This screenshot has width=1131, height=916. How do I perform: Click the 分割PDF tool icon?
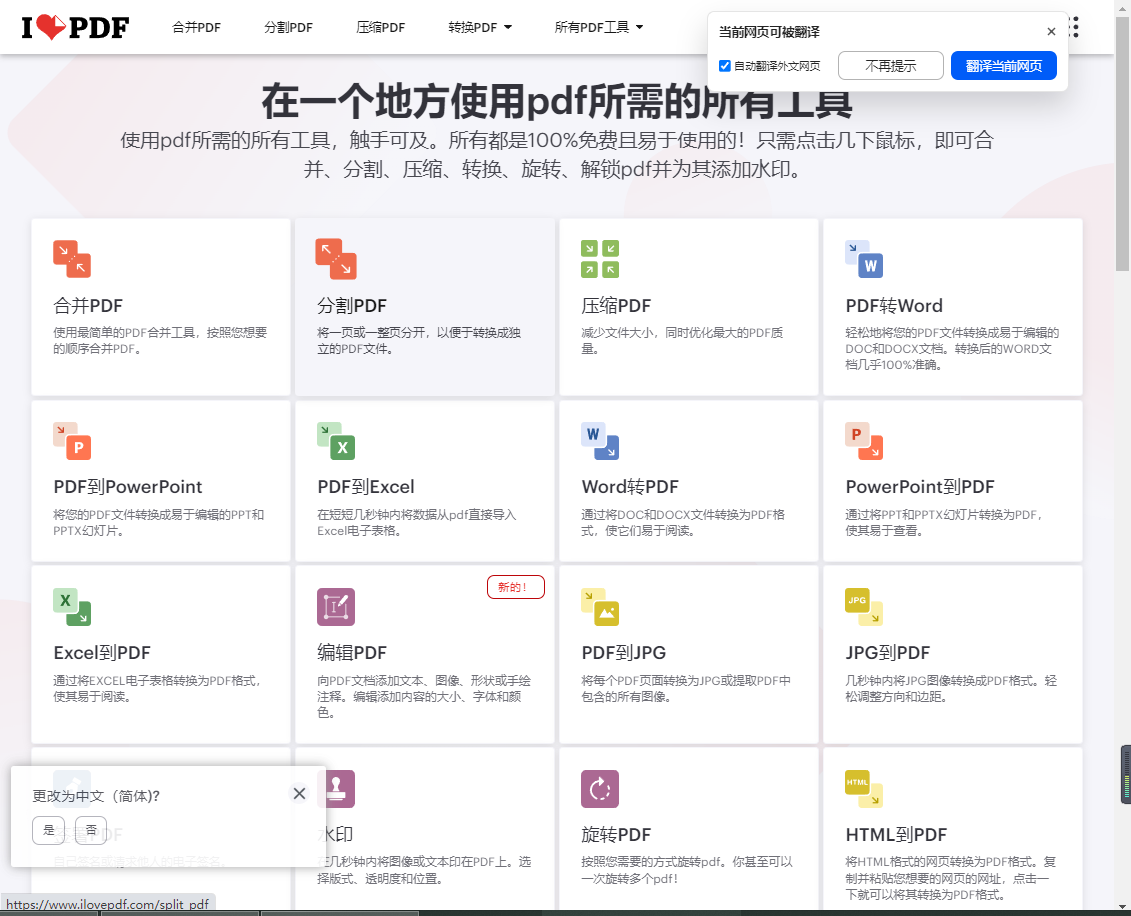pyautogui.click(x=336, y=259)
